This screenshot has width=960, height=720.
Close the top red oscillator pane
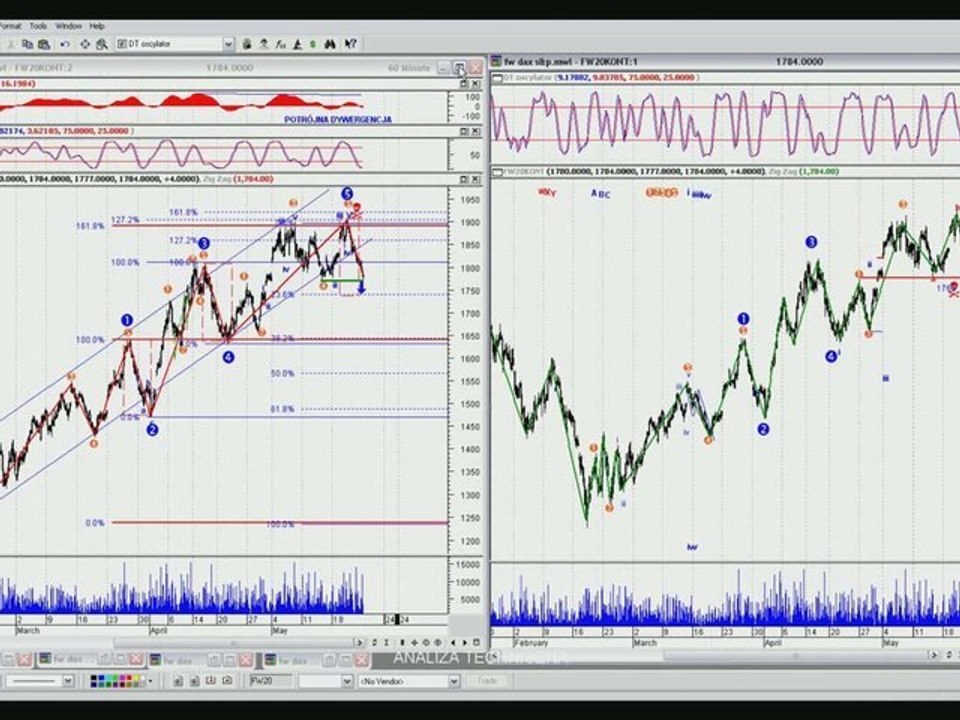[x=476, y=83]
